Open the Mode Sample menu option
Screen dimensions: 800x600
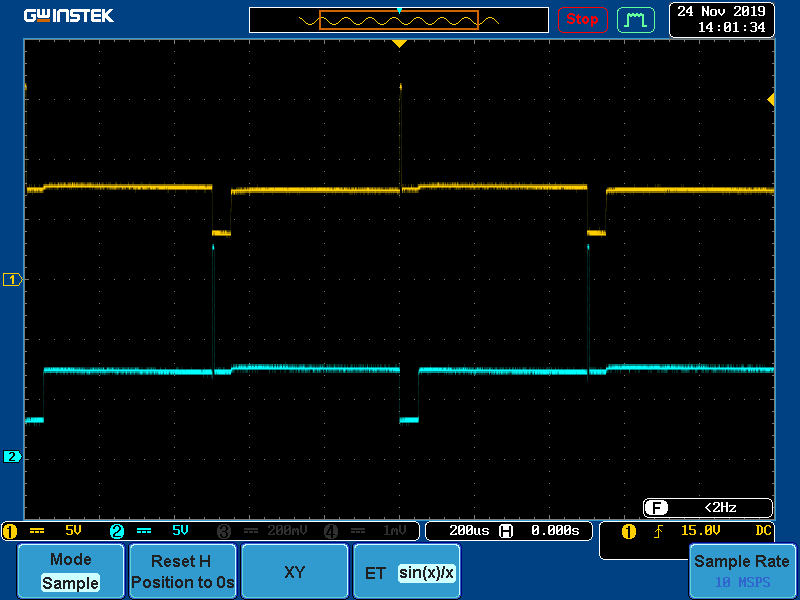click(70, 571)
